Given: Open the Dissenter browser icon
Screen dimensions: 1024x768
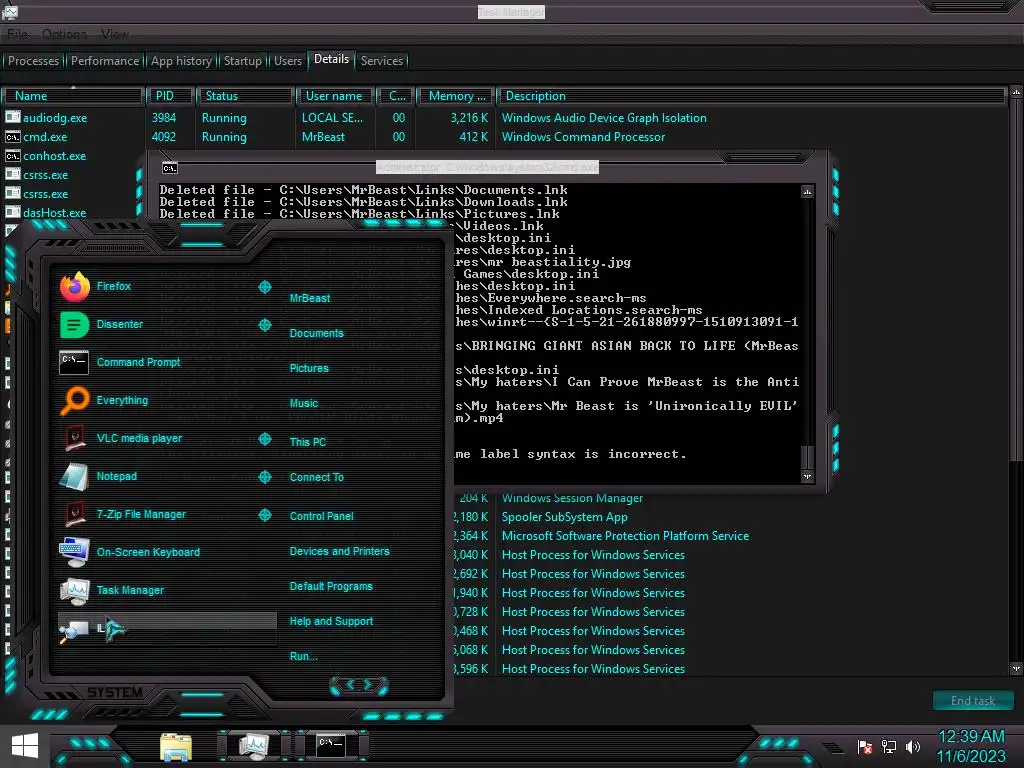Looking at the screenshot, I should 74,325.
